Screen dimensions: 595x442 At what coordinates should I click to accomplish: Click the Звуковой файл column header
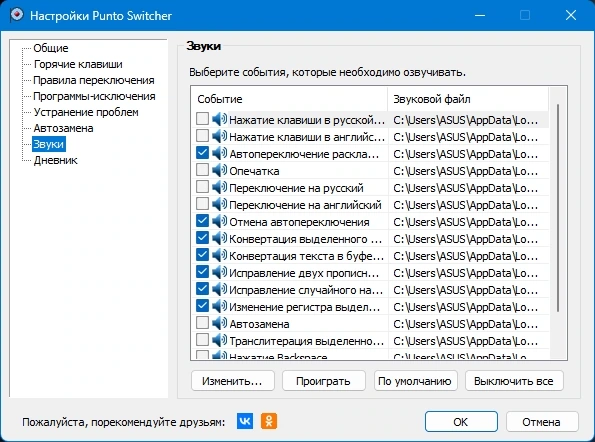click(468, 99)
